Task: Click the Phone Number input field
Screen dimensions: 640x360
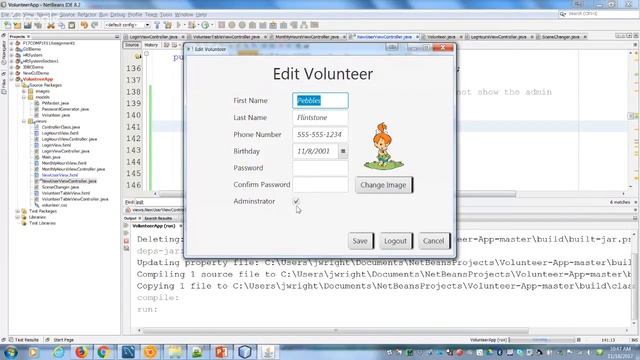Action: (320, 135)
